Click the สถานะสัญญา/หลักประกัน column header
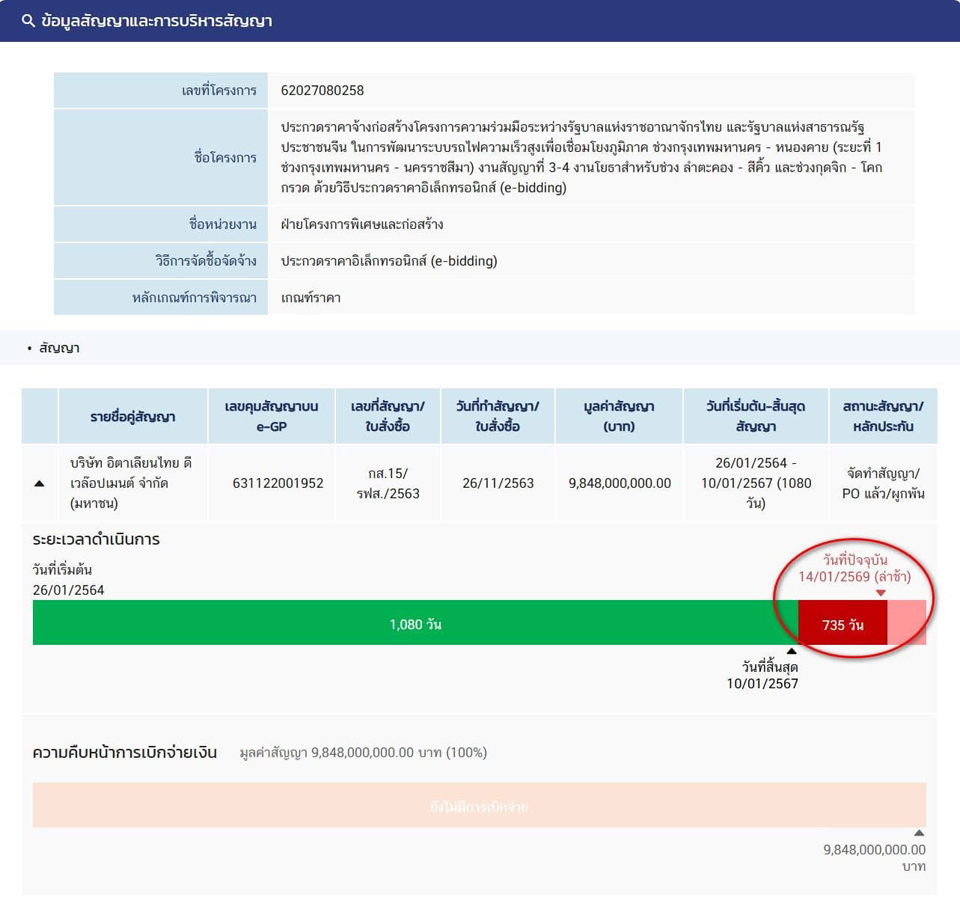The width and height of the screenshot is (960, 897). point(882,417)
